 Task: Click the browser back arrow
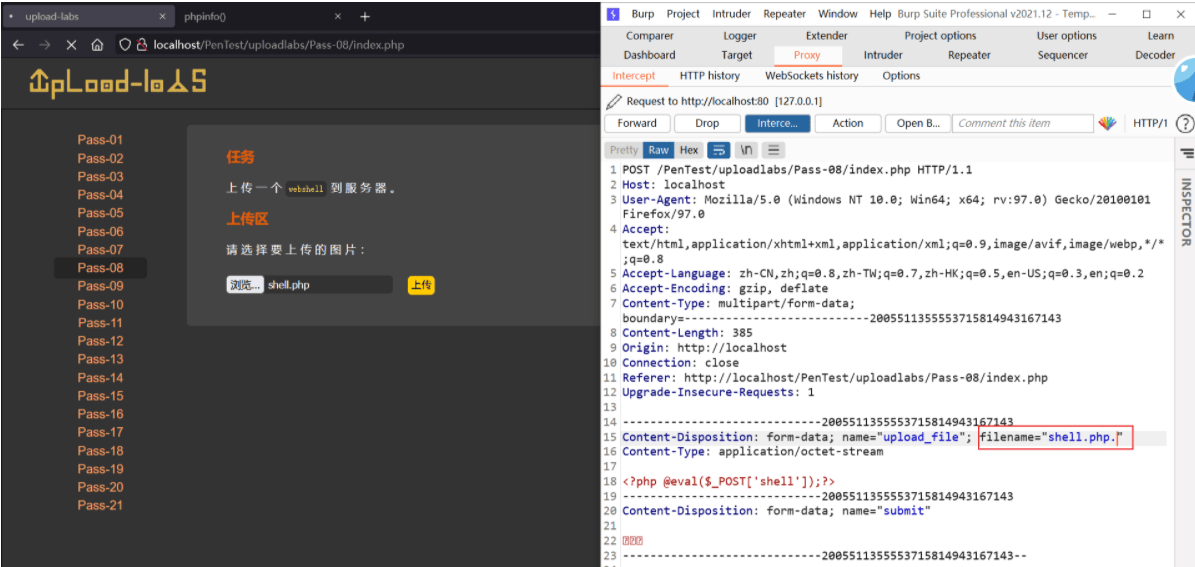18,45
